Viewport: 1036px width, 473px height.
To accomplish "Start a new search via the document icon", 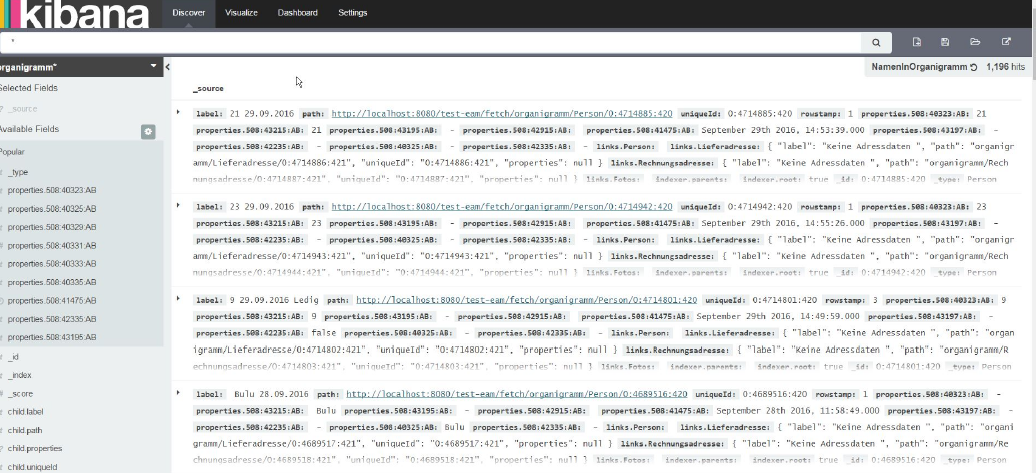I will click(x=917, y=42).
